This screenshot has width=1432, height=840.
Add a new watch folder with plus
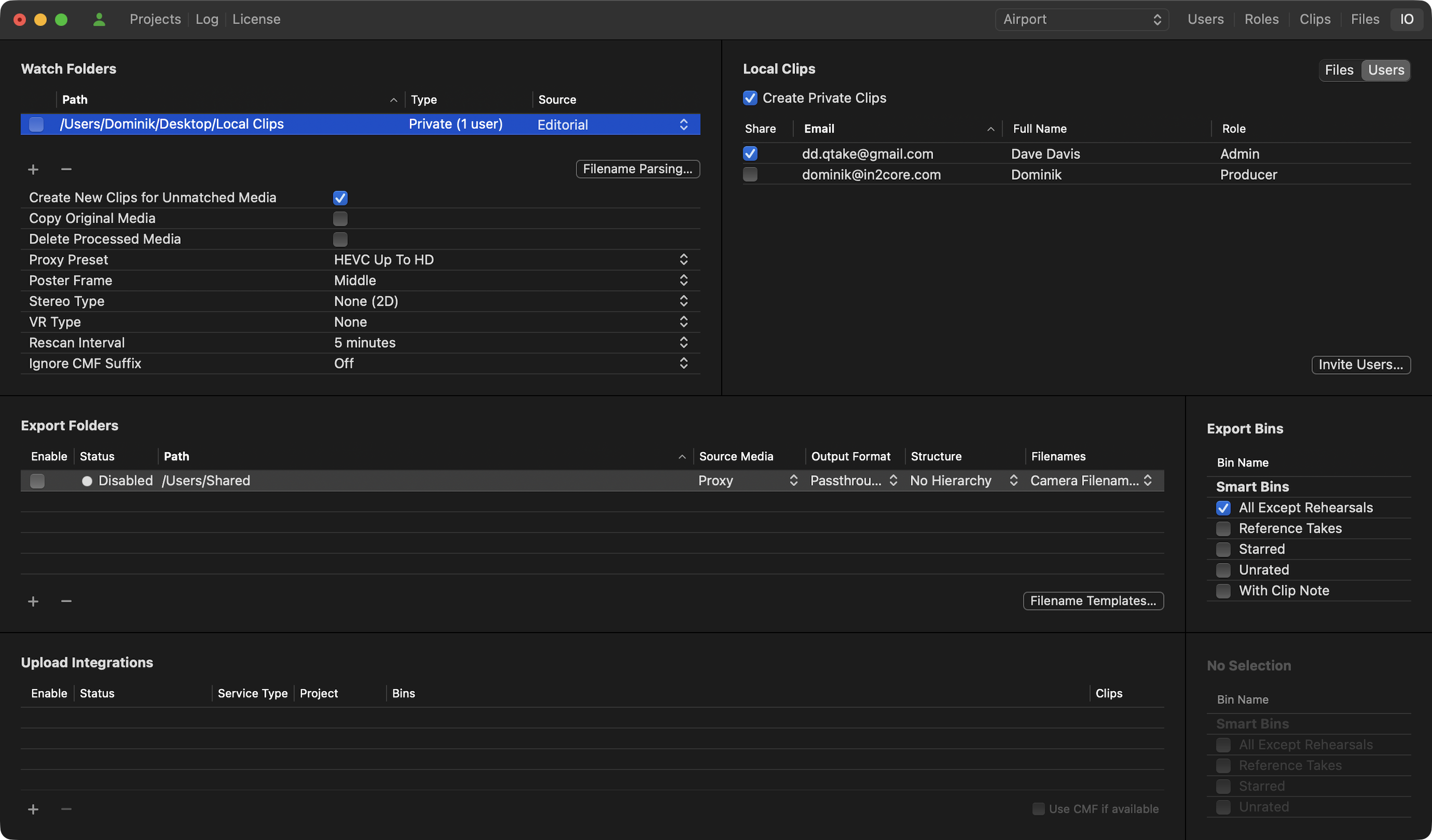click(x=33, y=169)
